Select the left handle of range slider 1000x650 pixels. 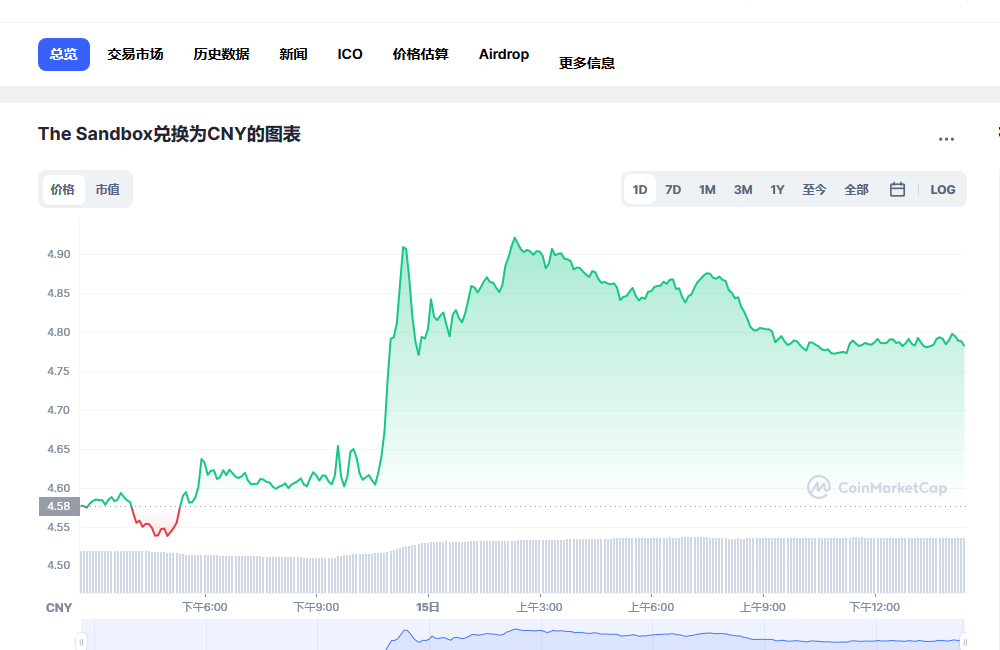[81, 641]
